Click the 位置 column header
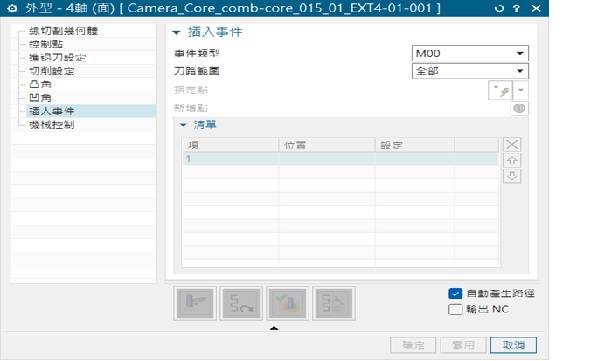Screen dimensions: 593x361 point(327,145)
